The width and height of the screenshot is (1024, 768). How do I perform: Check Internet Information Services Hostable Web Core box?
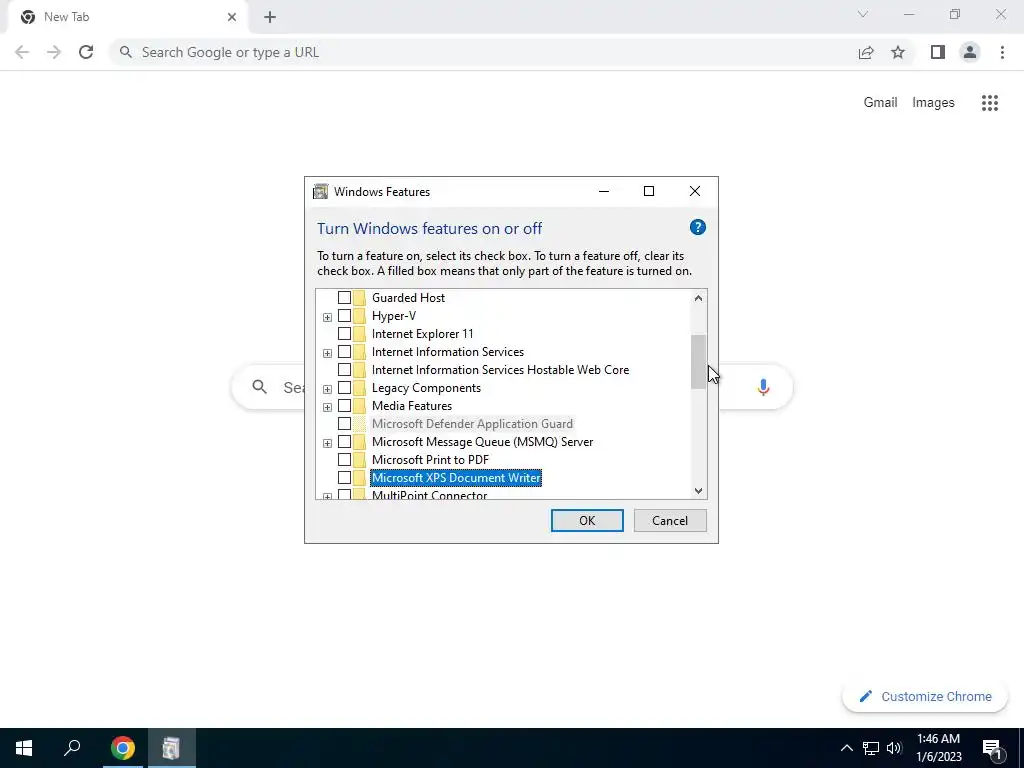click(344, 370)
